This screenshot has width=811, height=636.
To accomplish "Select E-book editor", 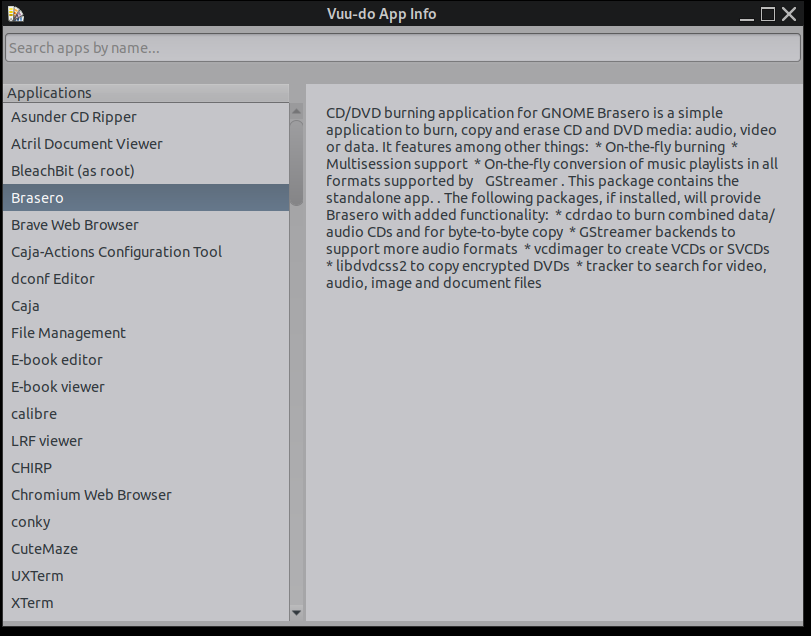I will tap(146, 360).
